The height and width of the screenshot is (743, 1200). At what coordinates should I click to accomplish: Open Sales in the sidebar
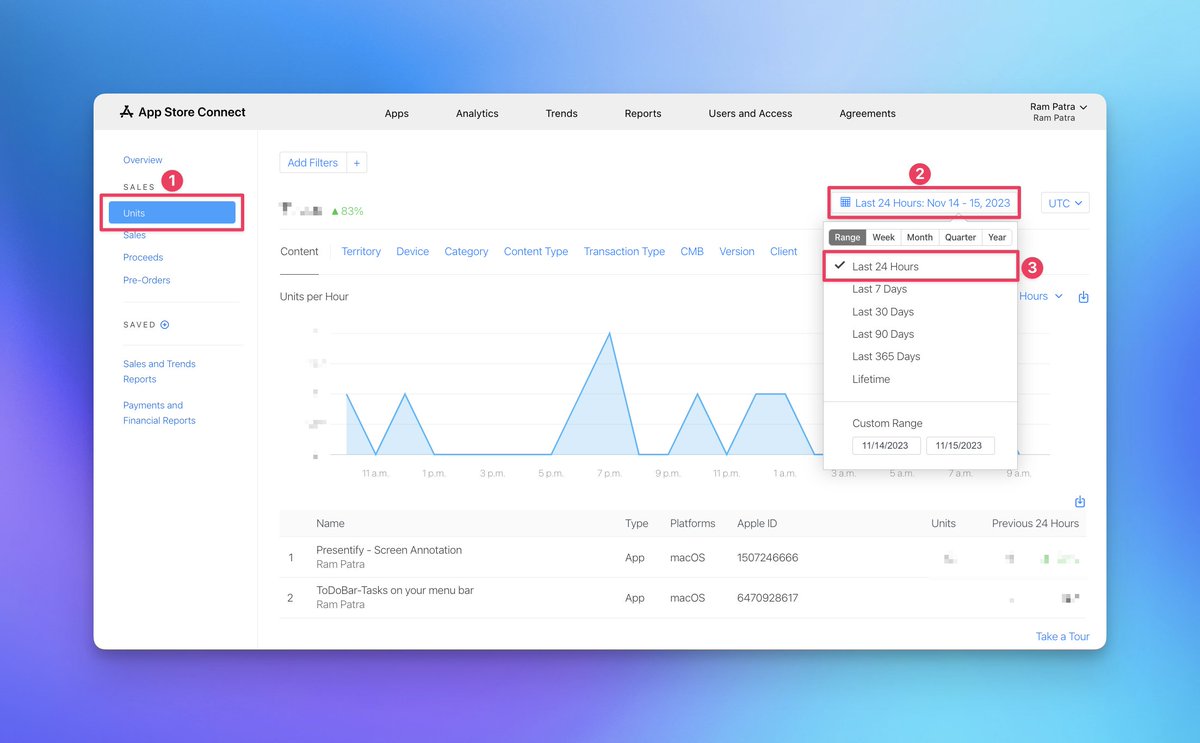point(134,235)
